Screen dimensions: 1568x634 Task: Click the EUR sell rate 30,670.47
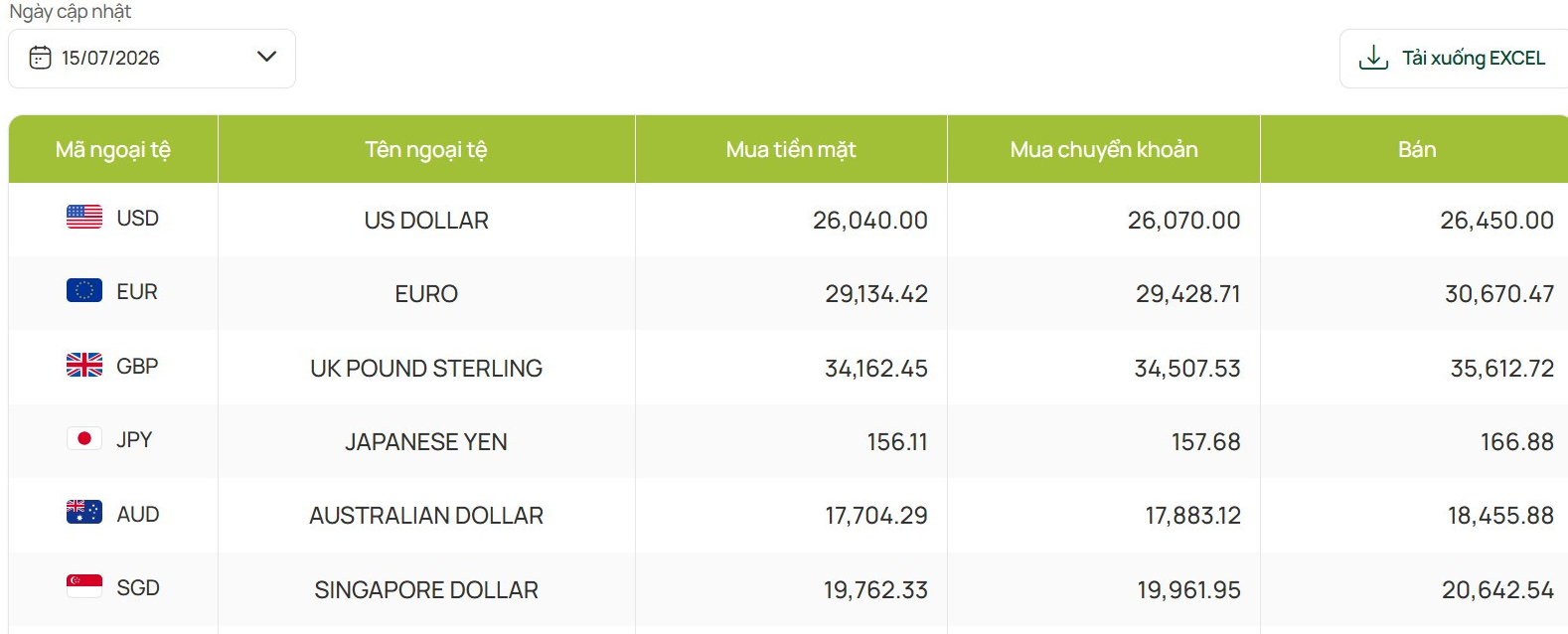pos(1499,294)
